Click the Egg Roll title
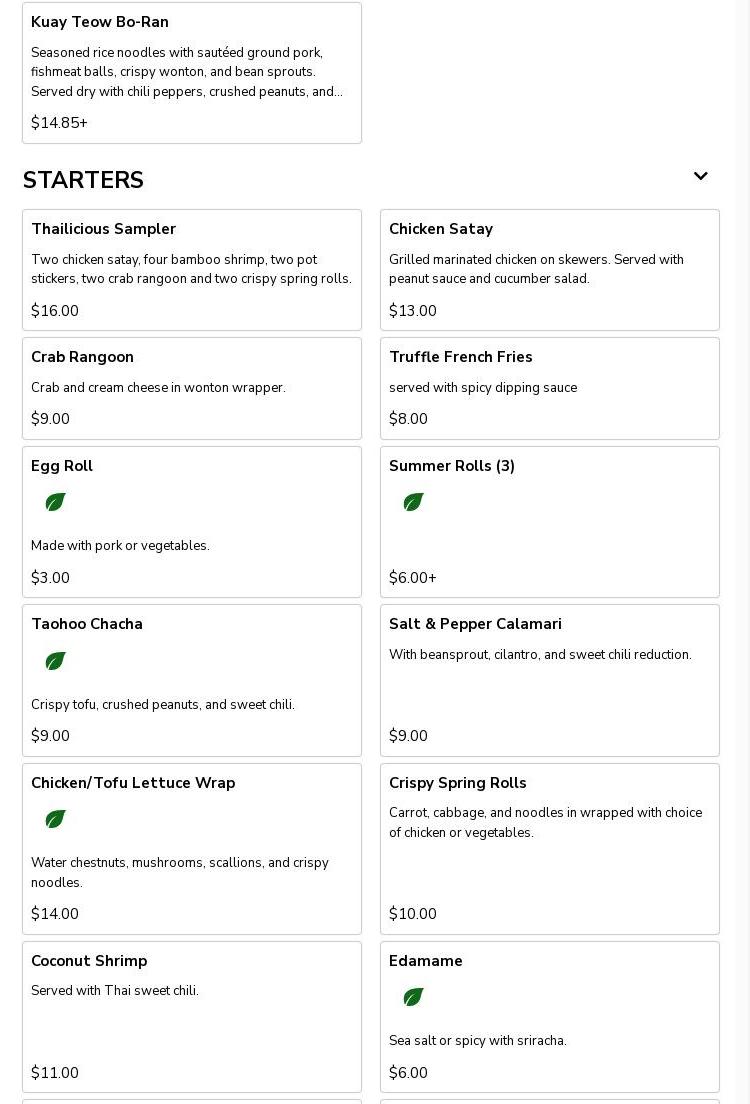This screenshot has height=1104, width=750. coord(62,466)
